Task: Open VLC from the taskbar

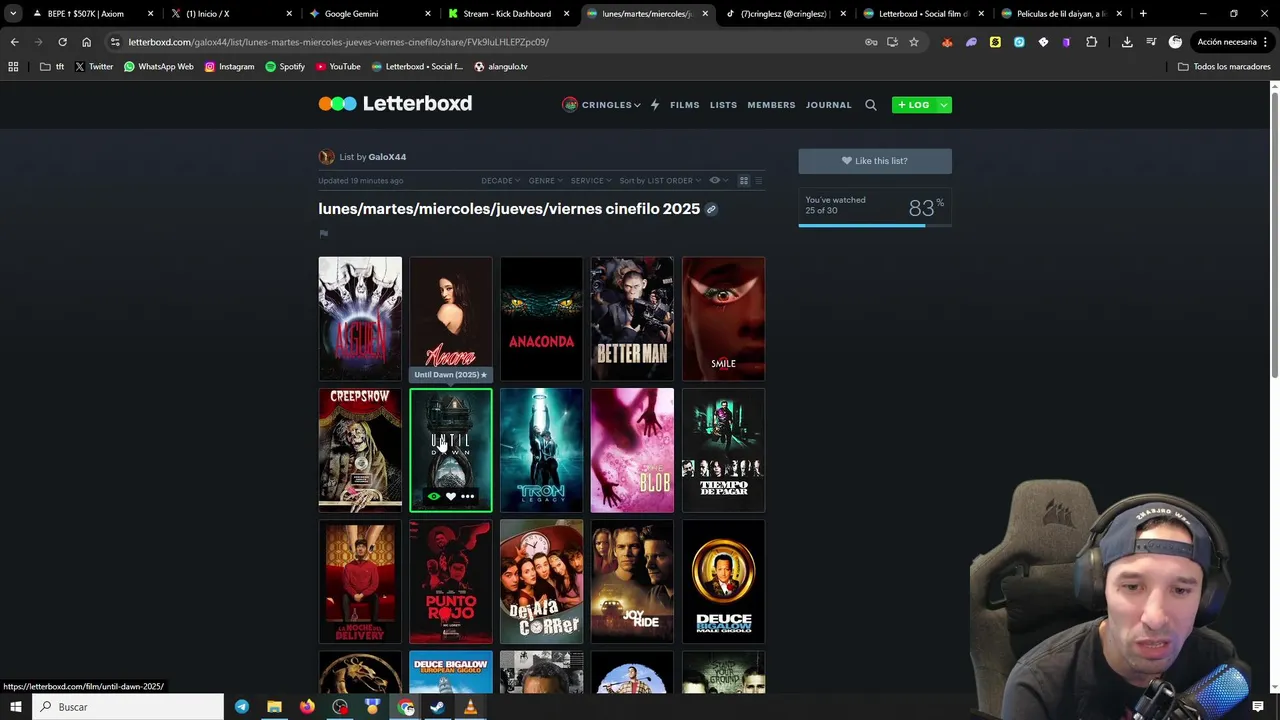Action: [470, 707]
